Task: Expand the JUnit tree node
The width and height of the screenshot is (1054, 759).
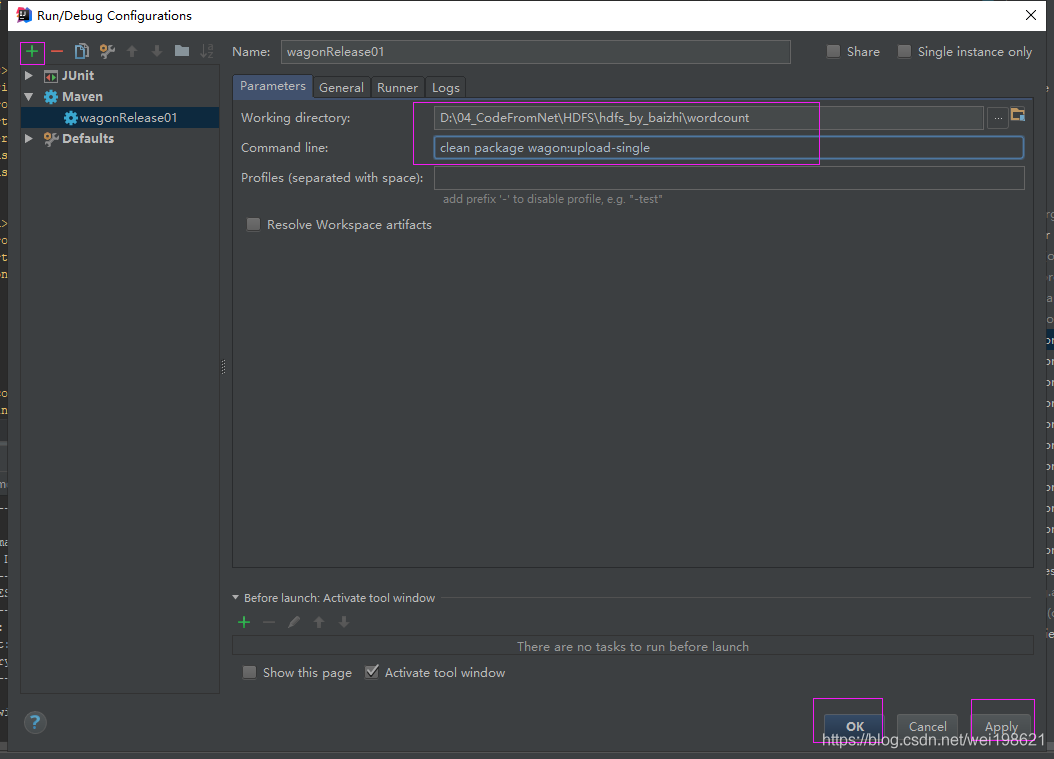Action: click(29, 75)
